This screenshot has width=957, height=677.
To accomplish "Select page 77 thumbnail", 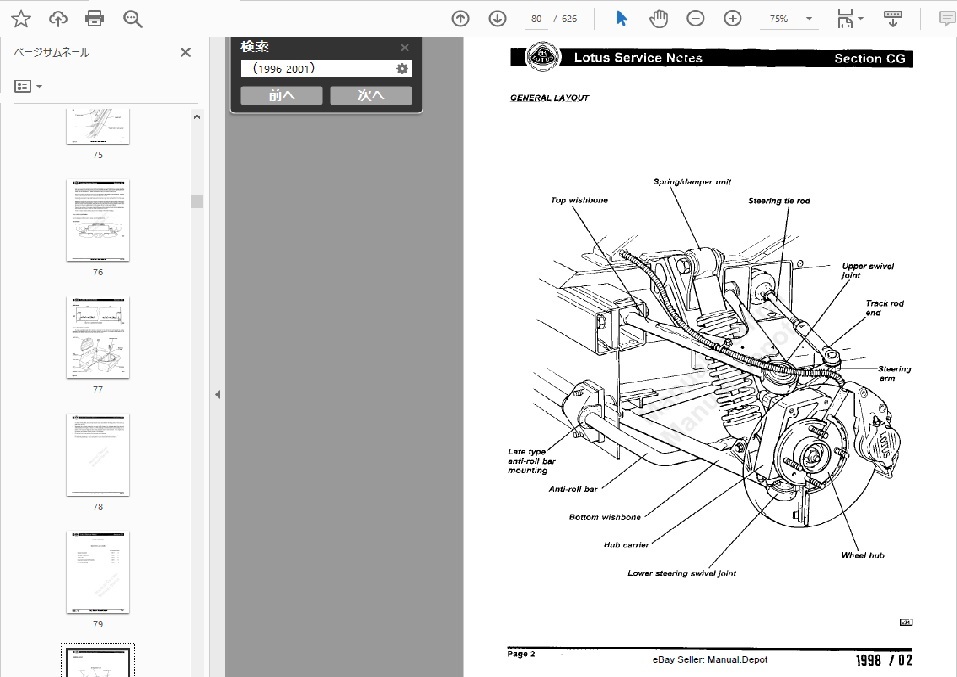I will tap(98, 337).
